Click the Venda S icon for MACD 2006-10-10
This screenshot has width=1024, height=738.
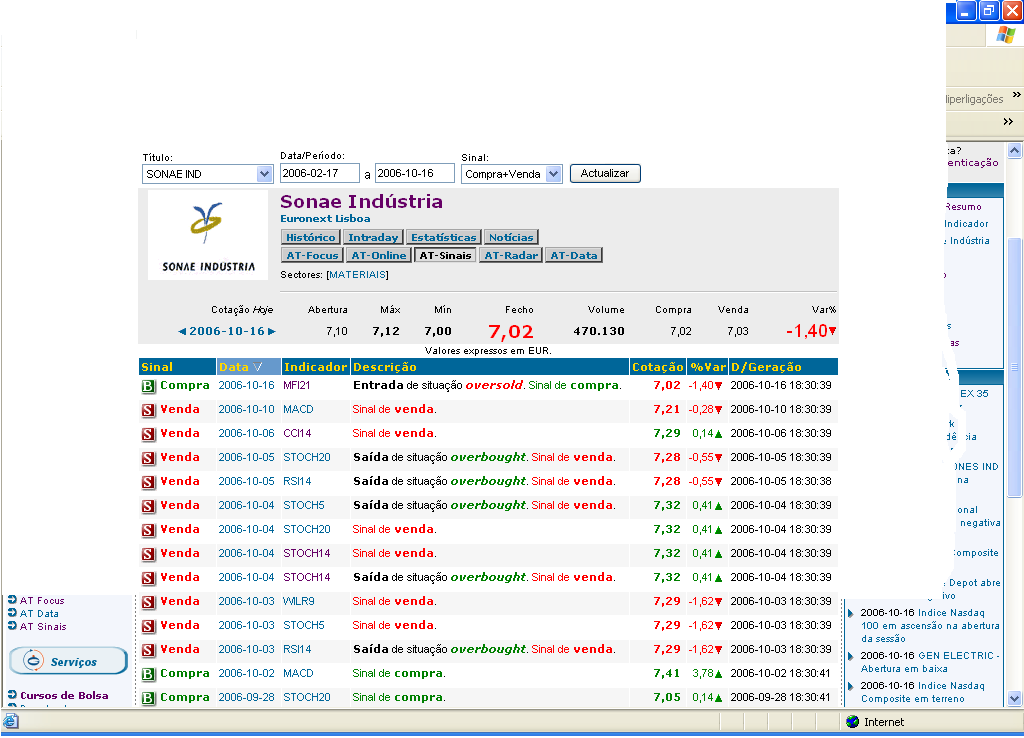(148, 410)
